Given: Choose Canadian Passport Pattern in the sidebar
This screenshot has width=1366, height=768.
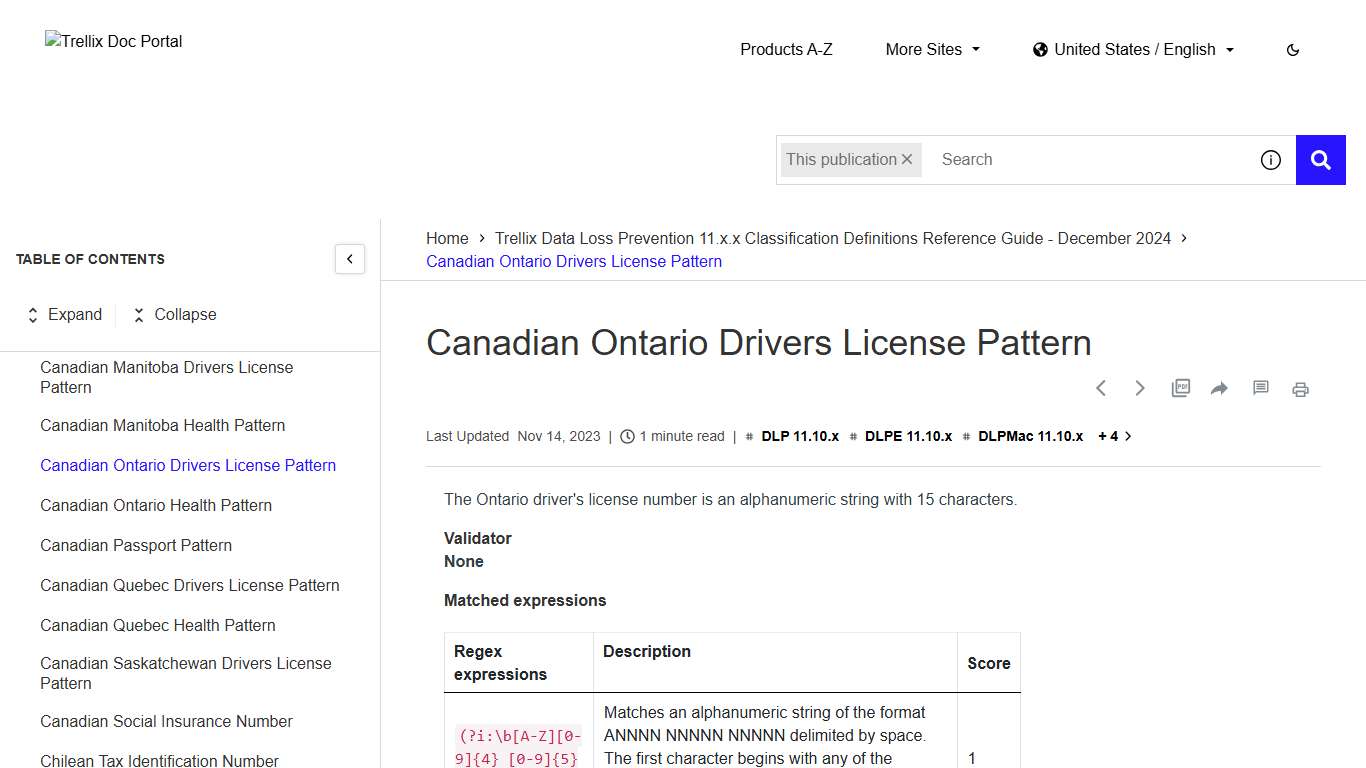Looking at the screenshot, I should pyautogui.click(x=136, y=545).
